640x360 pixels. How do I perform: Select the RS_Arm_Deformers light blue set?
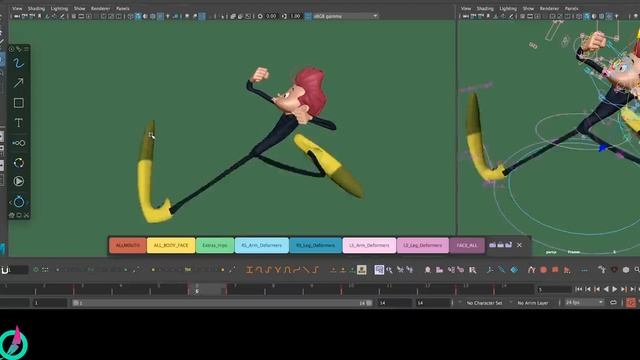coord(262,245)
